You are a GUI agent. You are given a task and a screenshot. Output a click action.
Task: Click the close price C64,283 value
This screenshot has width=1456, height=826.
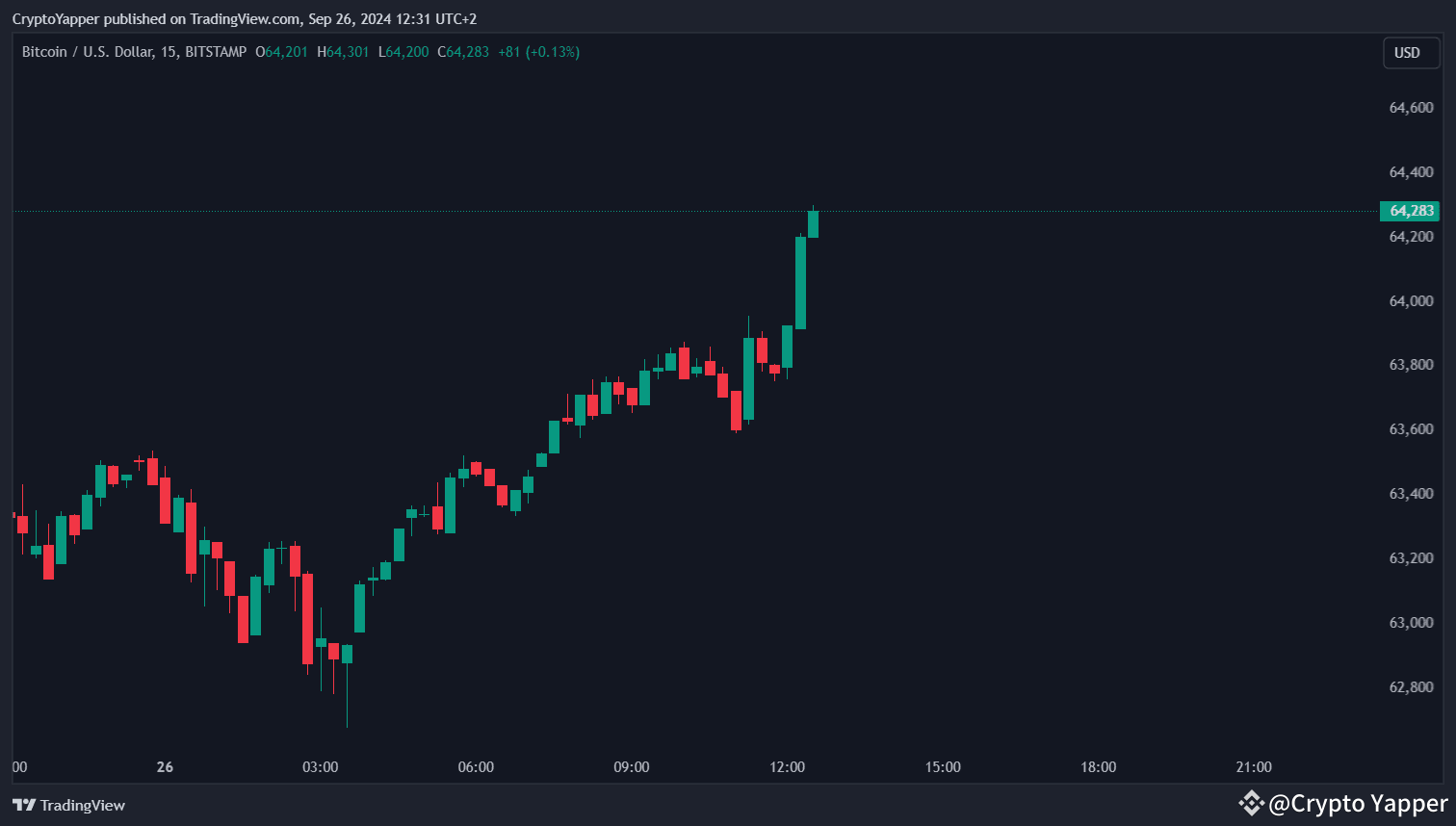tap(462, 52)
